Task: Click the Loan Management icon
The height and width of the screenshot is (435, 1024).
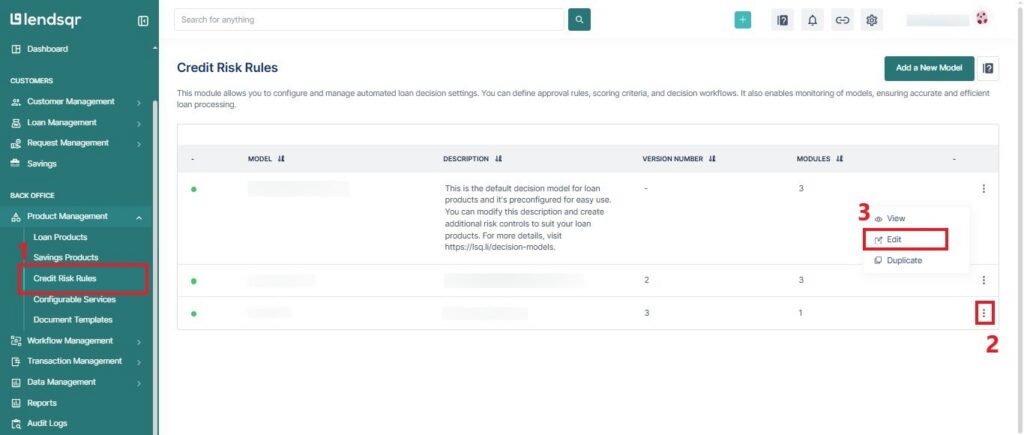Action: (16, 123)
